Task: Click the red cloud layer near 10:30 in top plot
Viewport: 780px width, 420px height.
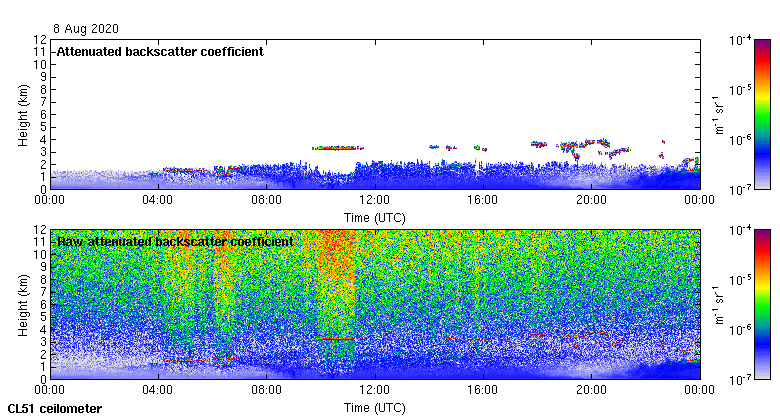Action: pyautogui.click(x=338, y=148)
